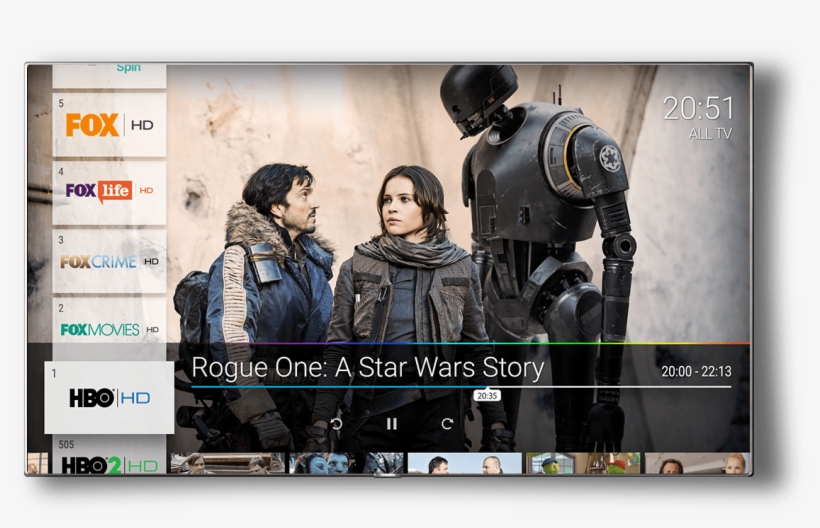Click the 20:51 clock display

698,109
